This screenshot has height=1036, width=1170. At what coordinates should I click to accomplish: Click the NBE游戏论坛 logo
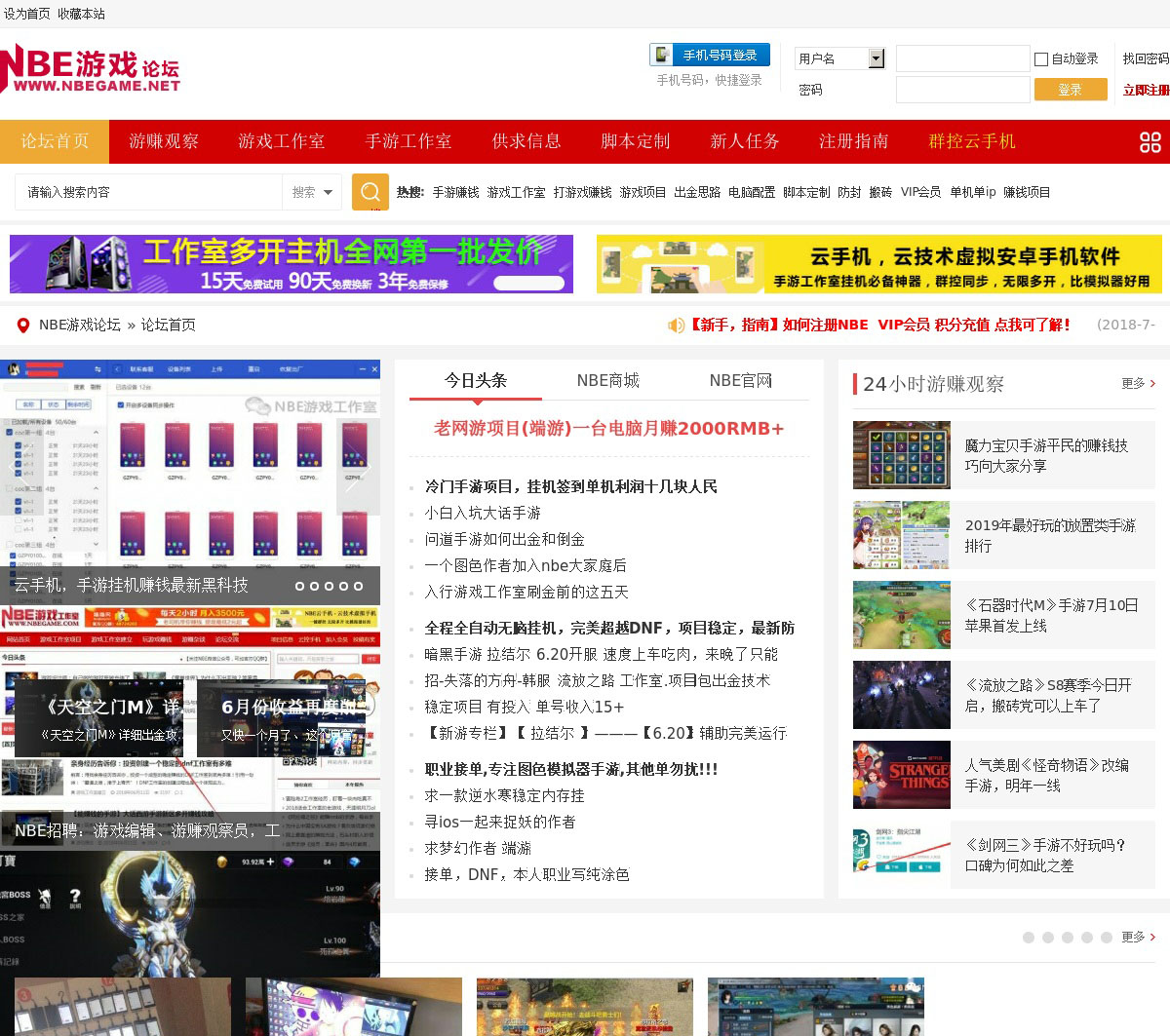tap(90, 70)
